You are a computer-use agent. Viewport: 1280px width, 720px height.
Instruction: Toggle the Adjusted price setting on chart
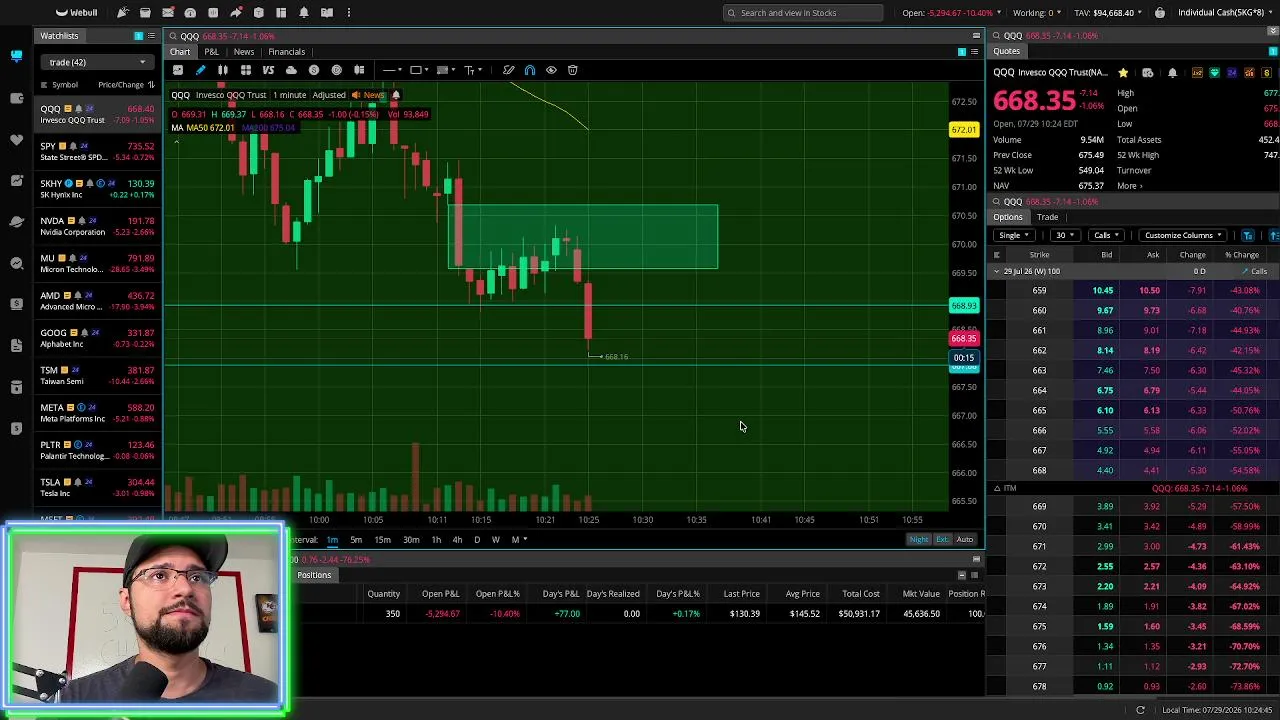point(329,95)
